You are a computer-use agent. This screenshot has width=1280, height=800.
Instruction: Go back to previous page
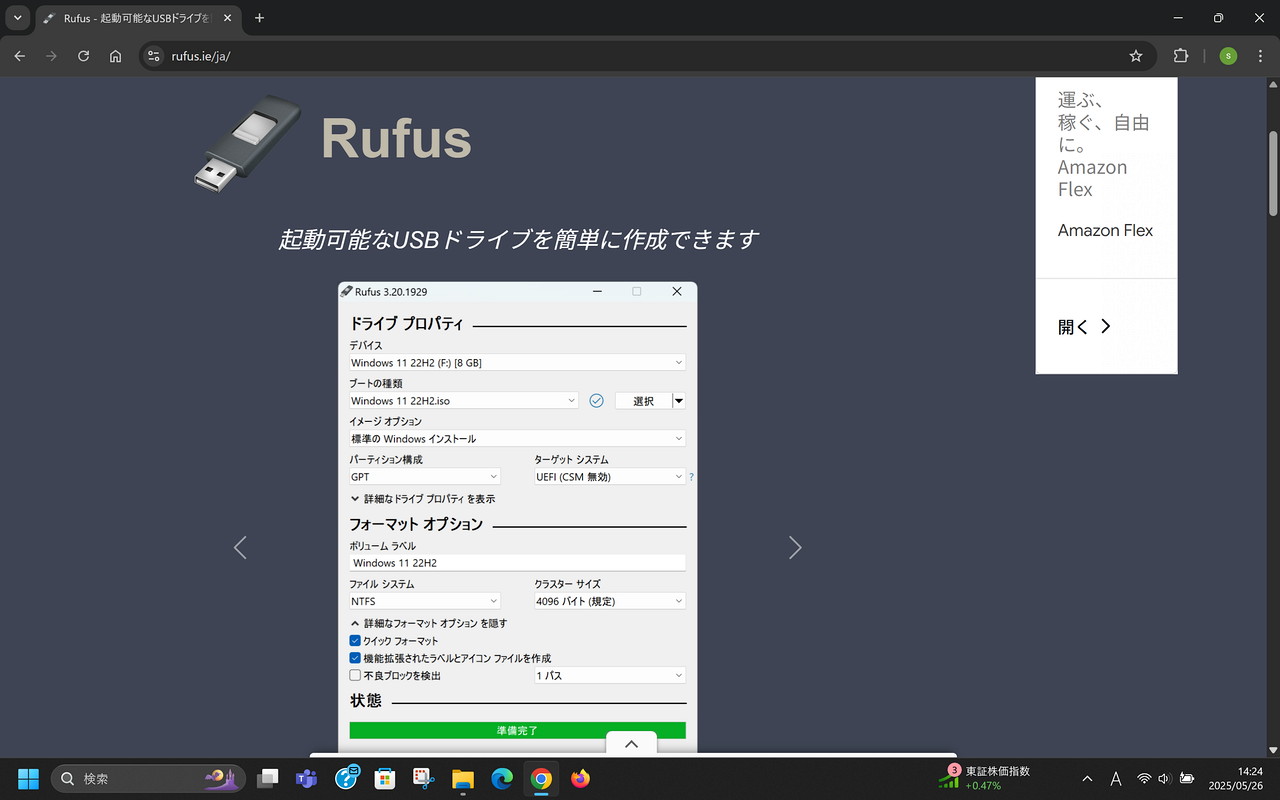point(20,56)
